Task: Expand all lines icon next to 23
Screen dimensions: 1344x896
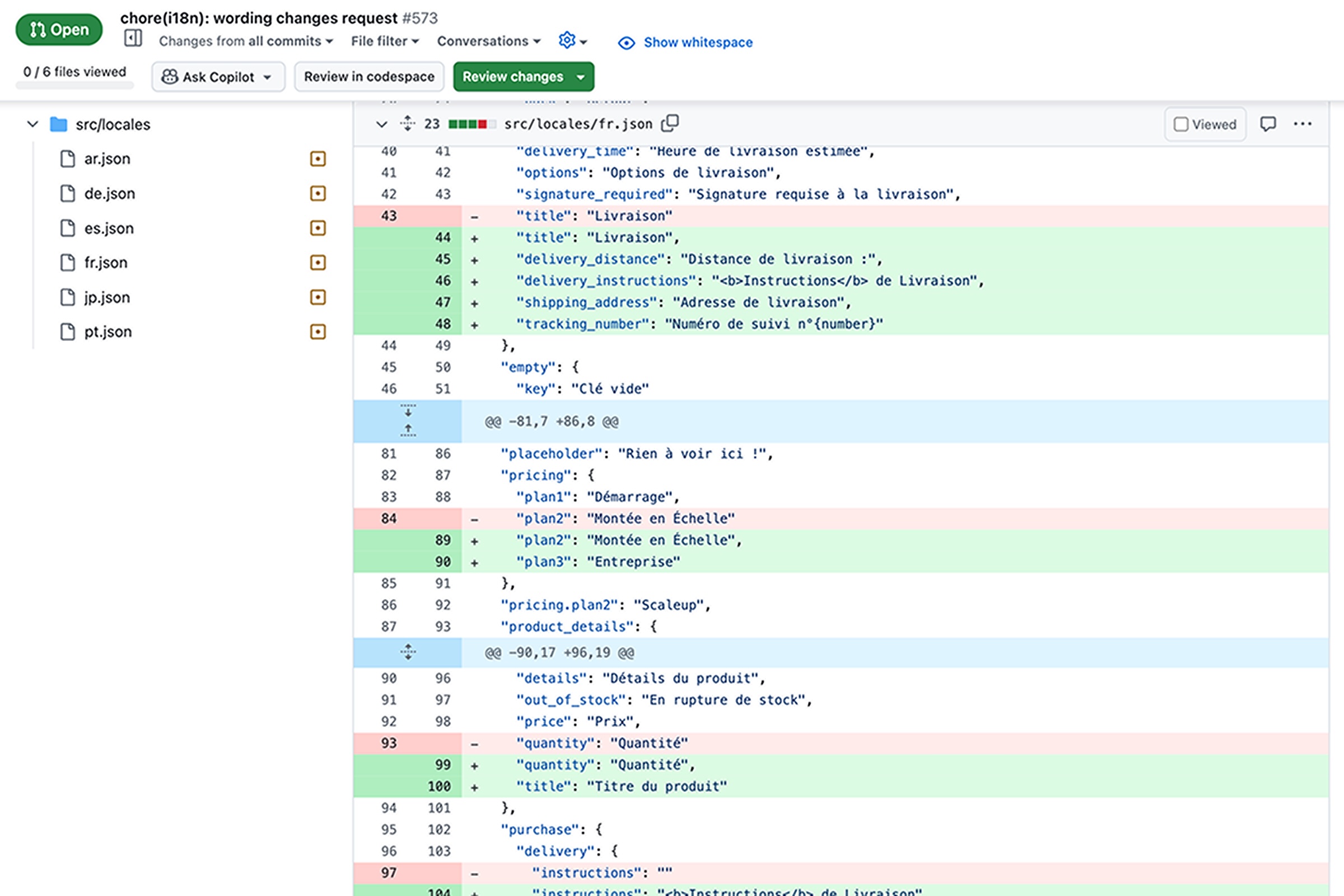Action: pos(408,123)
